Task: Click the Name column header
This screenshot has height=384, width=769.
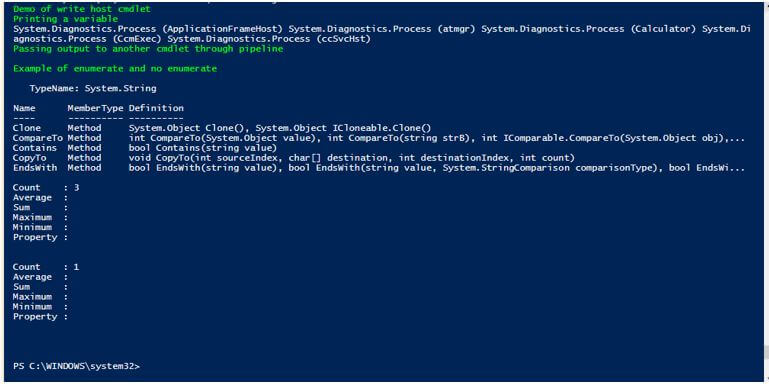Action: 24,108
